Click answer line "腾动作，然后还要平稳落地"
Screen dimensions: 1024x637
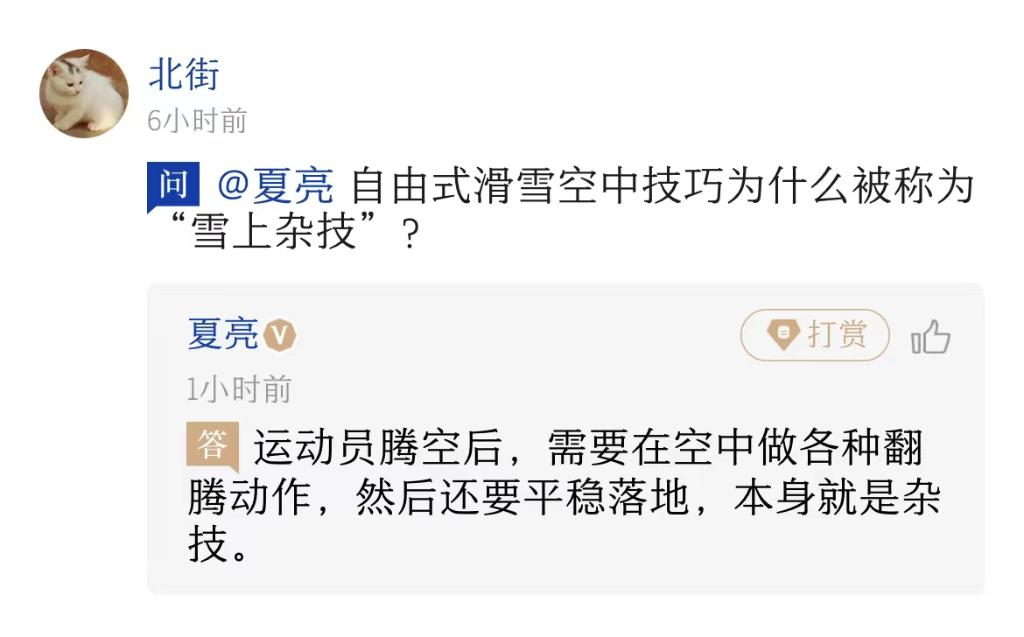[x=439, y=498]
